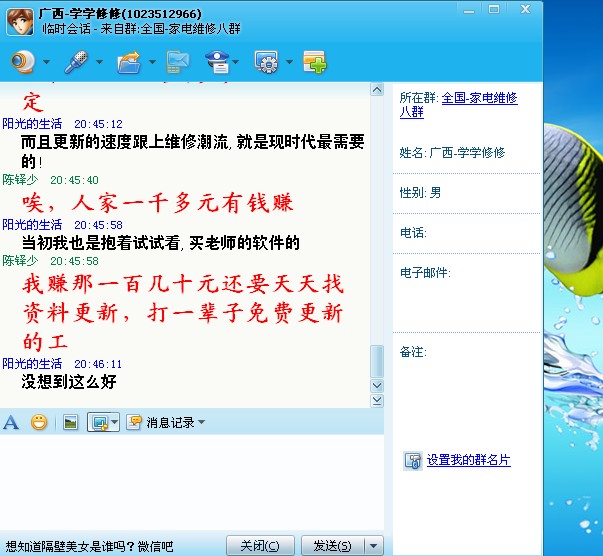Open the webcam options dropdown arrow
The width and height of the screenshot is (603, 556).
47,62
